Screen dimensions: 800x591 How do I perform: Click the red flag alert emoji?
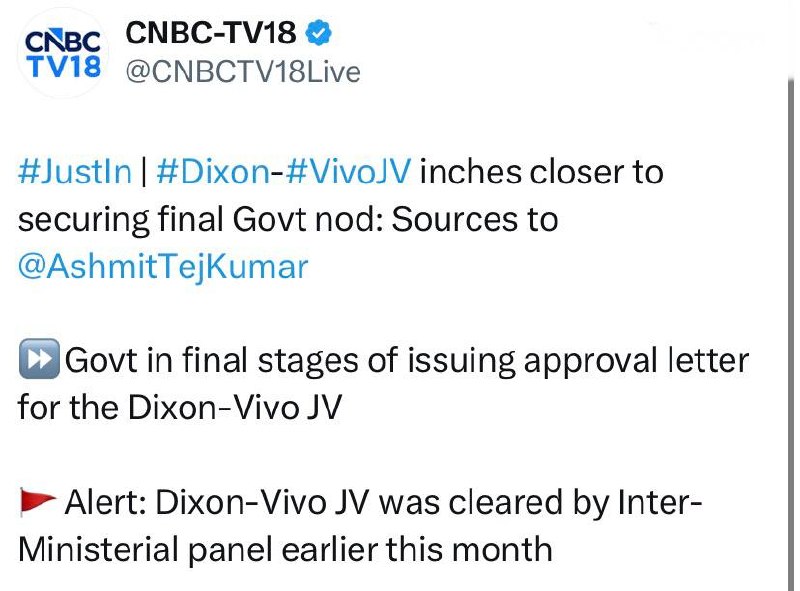pyautogui.click(x=37, y=501)
